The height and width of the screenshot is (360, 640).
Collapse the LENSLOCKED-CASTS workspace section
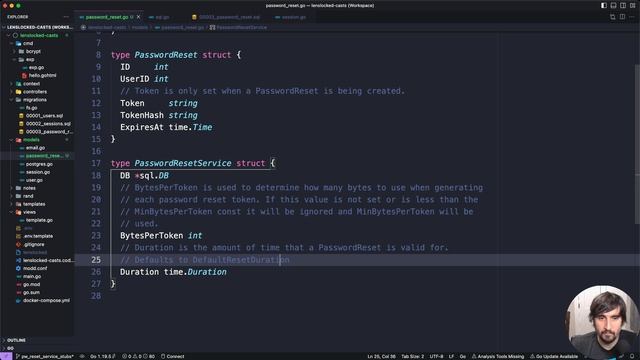tap(38, 27)
